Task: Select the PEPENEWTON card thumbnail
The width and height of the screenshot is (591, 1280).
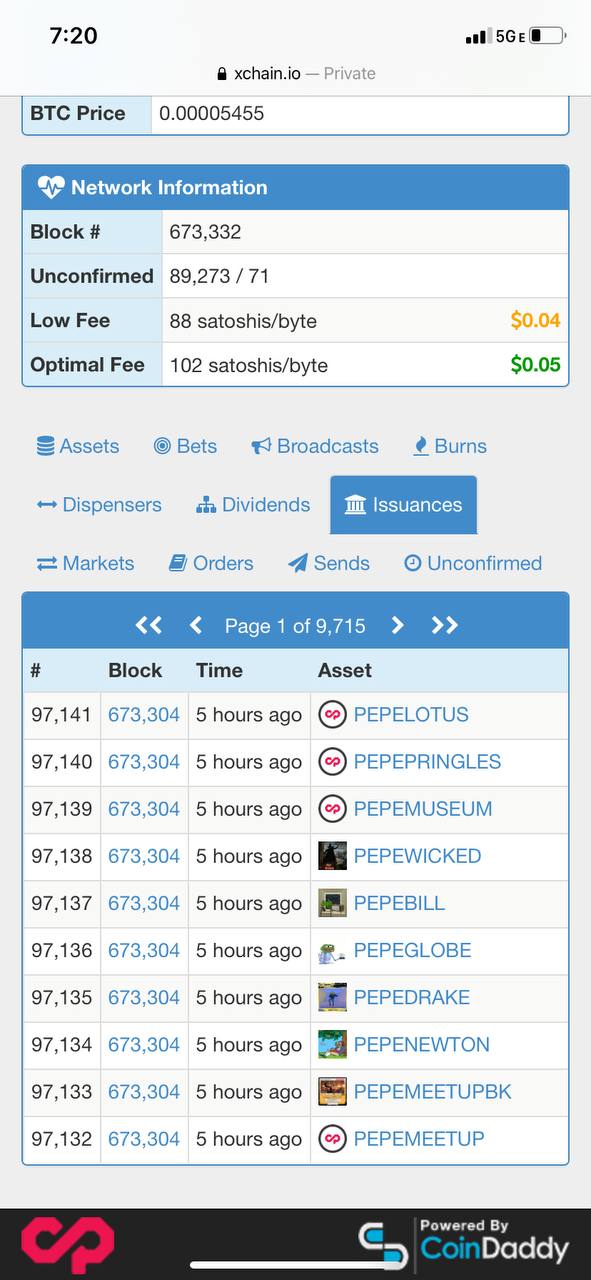Action: click(x=332, y=1044)
